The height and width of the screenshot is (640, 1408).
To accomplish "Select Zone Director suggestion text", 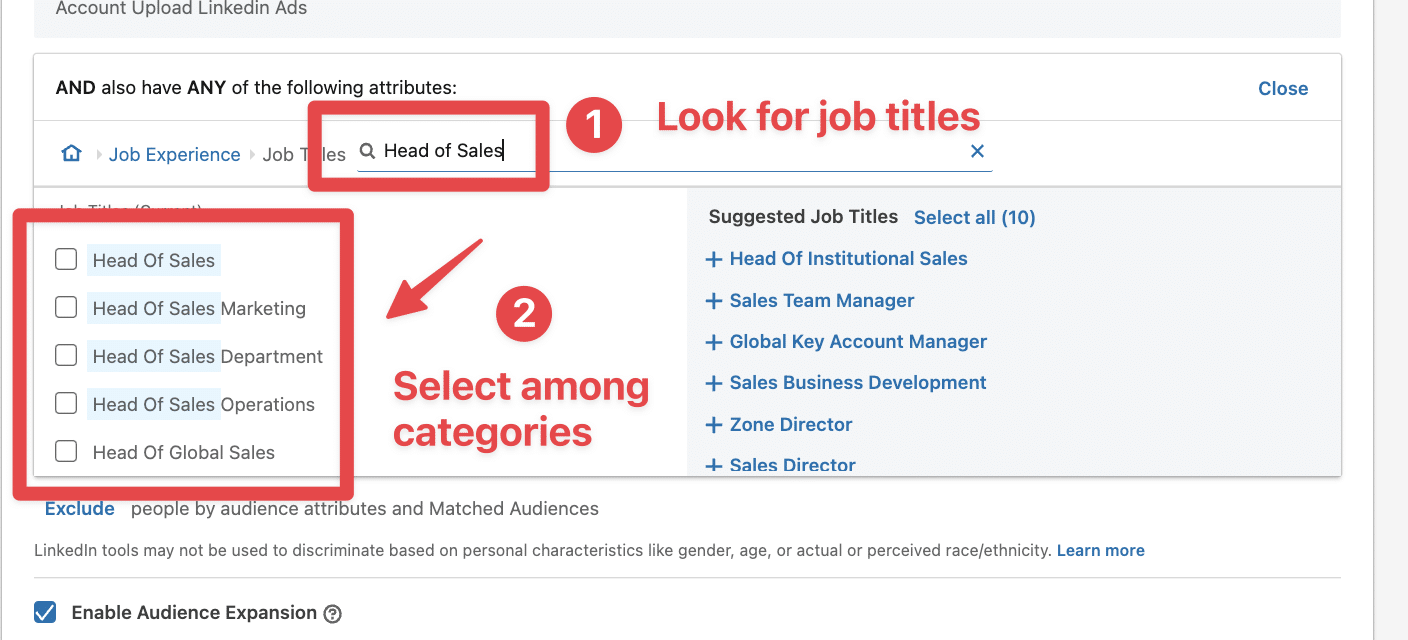I will tap(791, 424).
